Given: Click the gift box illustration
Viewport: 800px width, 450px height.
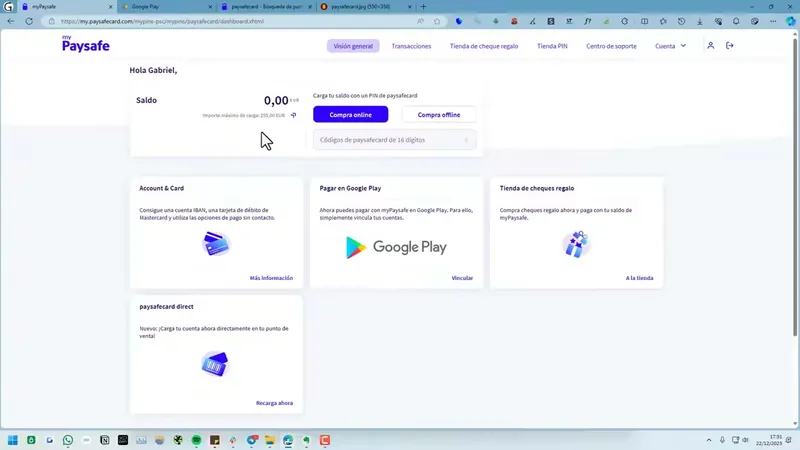Looking at the screenshot, I should point(576,244).
